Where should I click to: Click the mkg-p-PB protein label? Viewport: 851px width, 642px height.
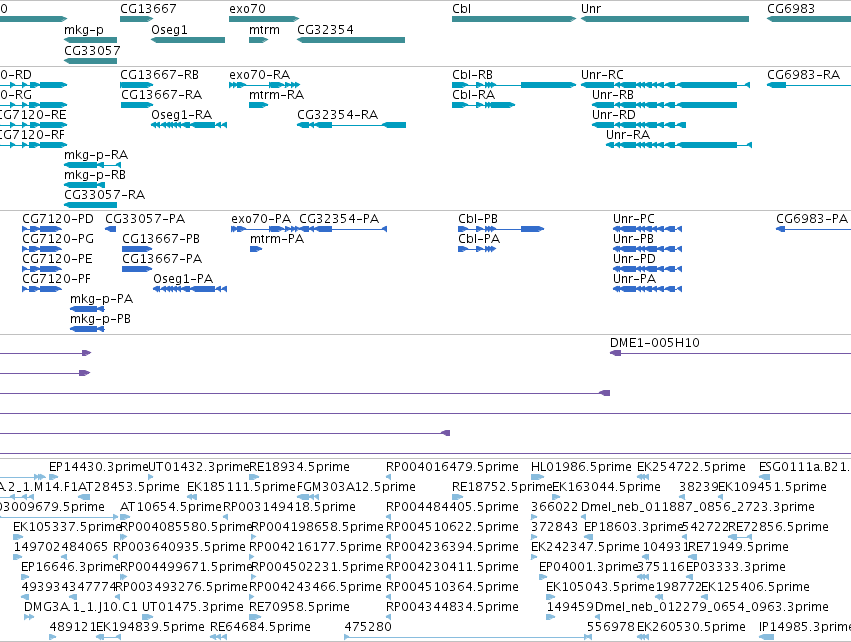pos(100,320)
